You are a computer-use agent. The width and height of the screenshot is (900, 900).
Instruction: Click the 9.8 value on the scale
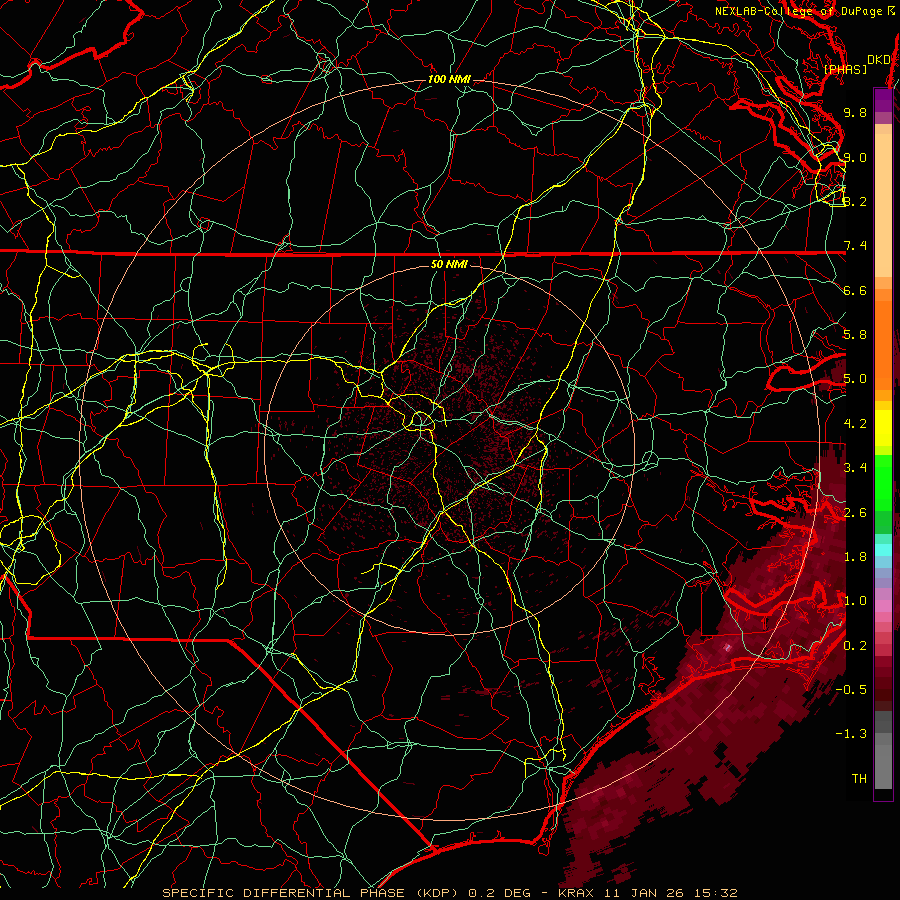click(855, 112)
